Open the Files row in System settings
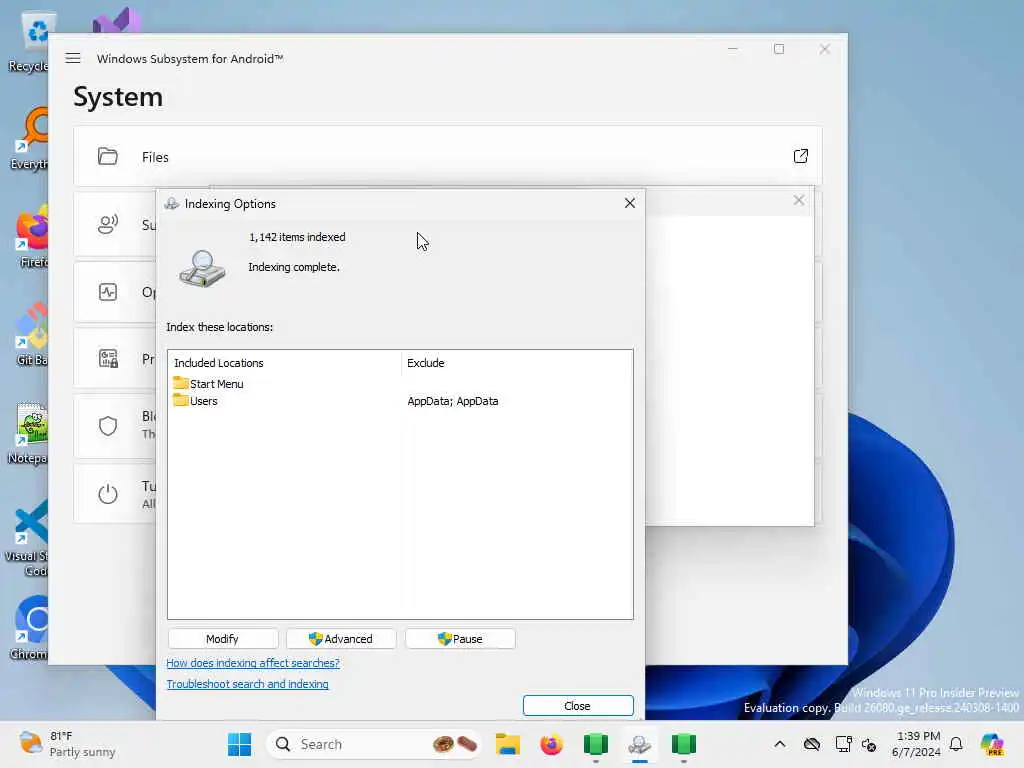 tap(447, 156)
